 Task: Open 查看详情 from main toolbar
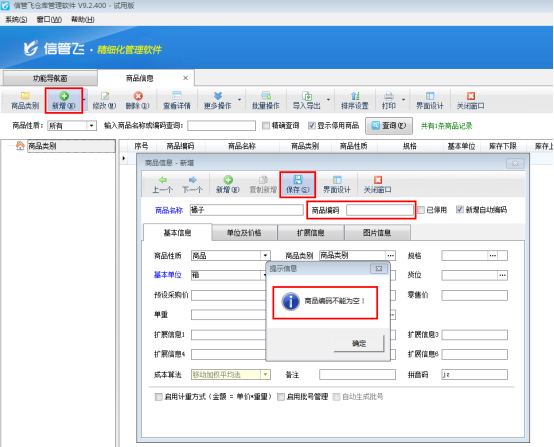(177, 100)
